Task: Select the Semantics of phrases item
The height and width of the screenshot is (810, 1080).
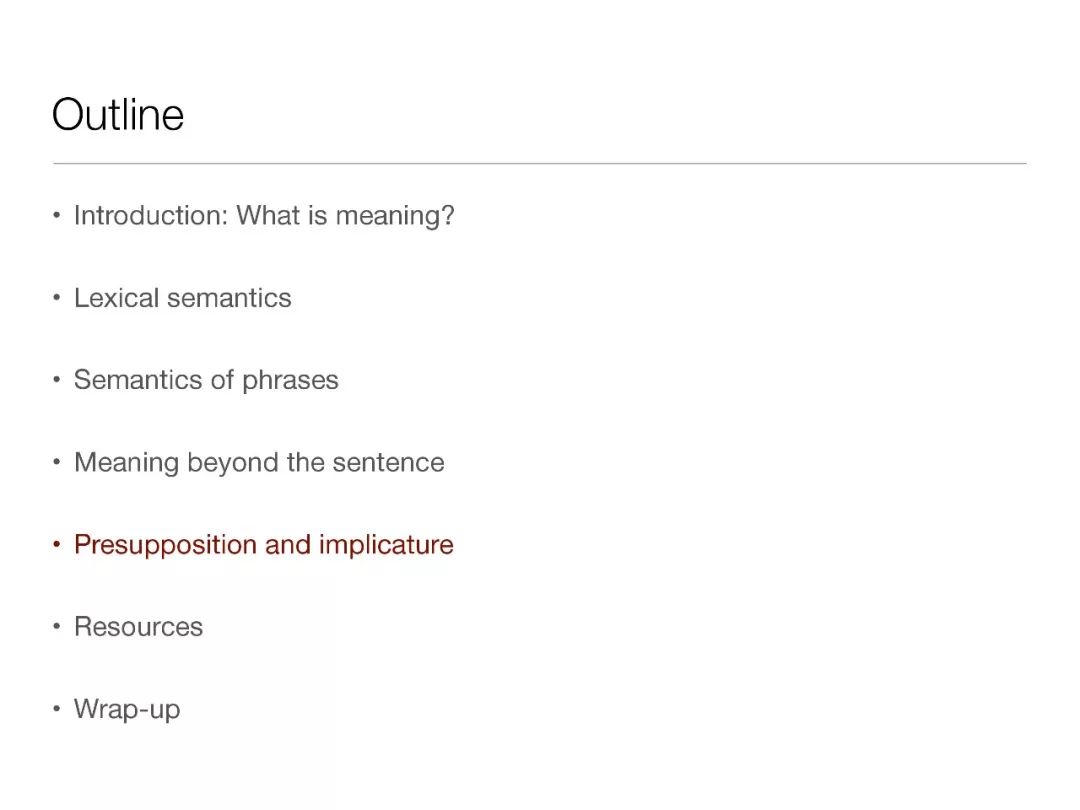Action: [x=206, y=380]
